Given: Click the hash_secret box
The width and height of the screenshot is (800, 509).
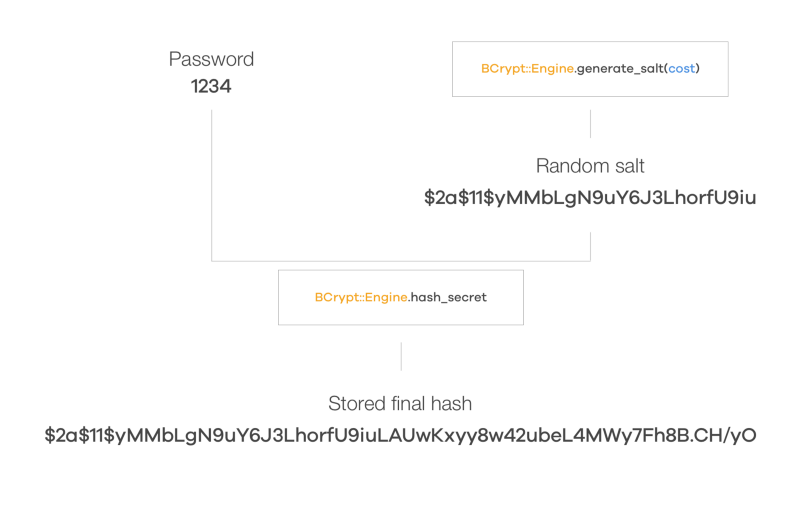Looking at the screenshot, I should click(x=401, y=297).
